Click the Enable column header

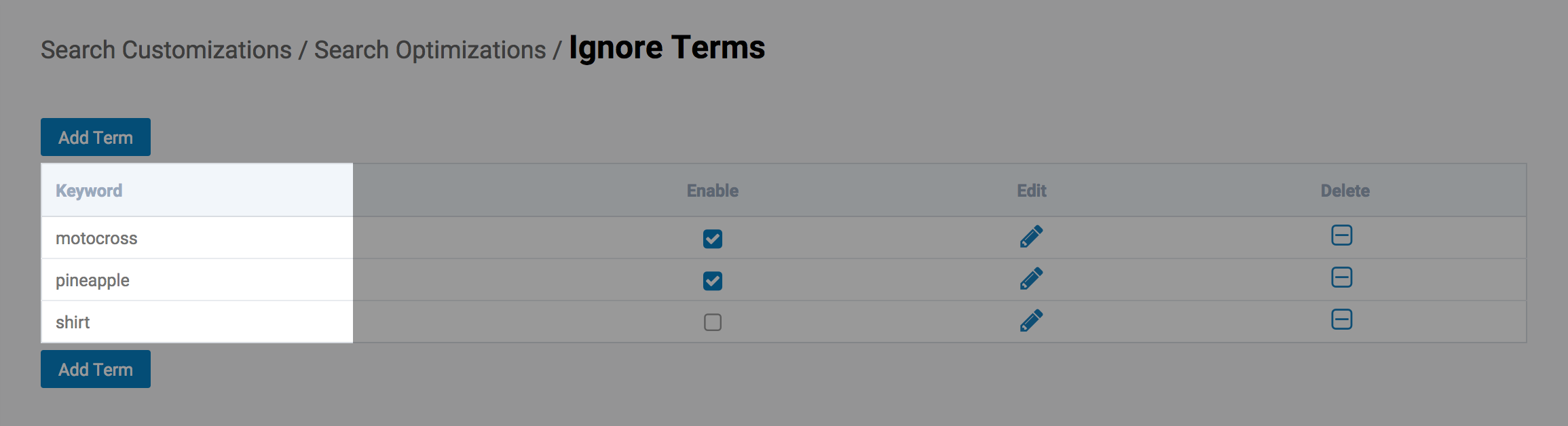pos(713,191)
